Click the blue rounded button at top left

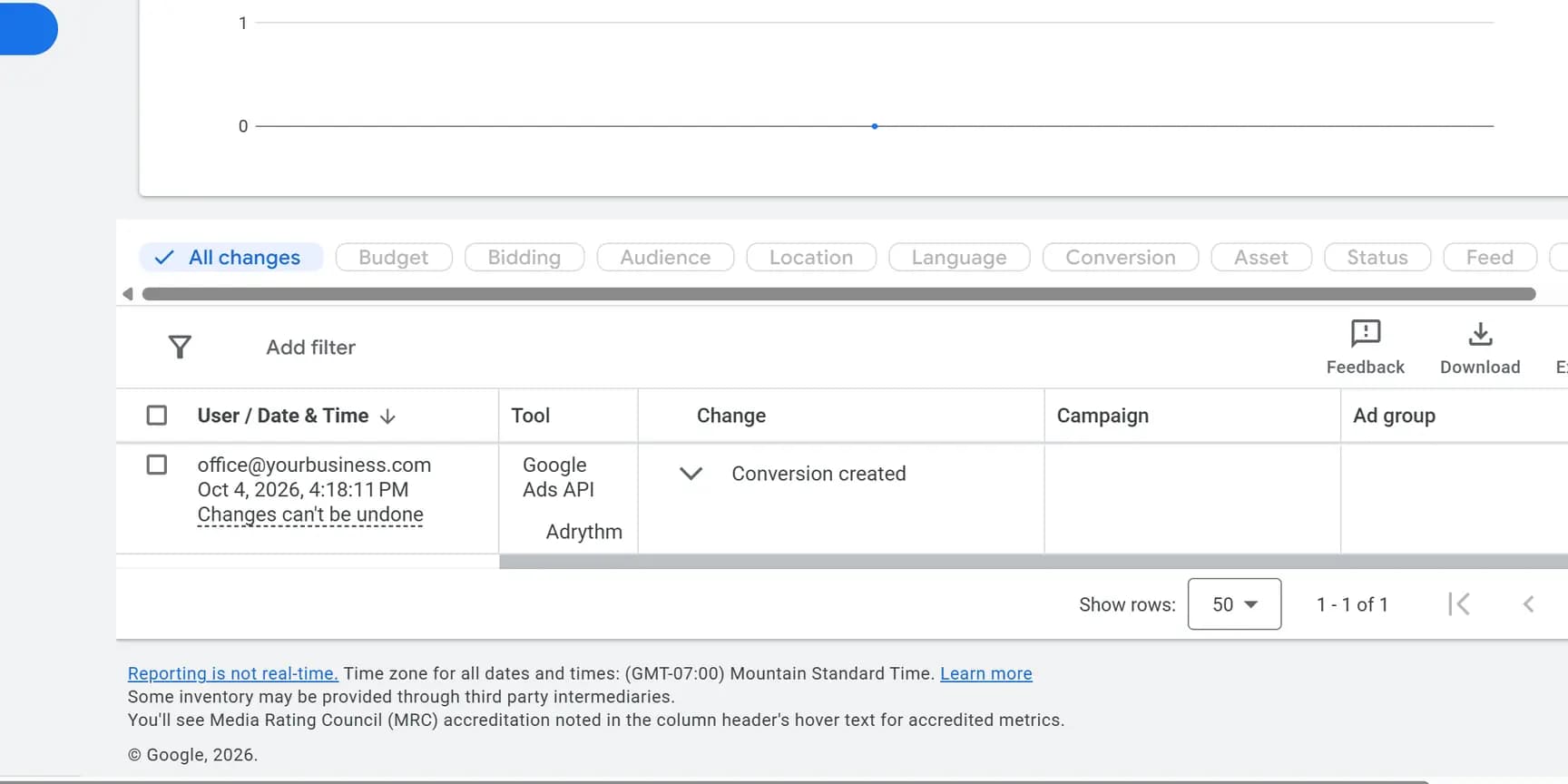pos(27,28)
